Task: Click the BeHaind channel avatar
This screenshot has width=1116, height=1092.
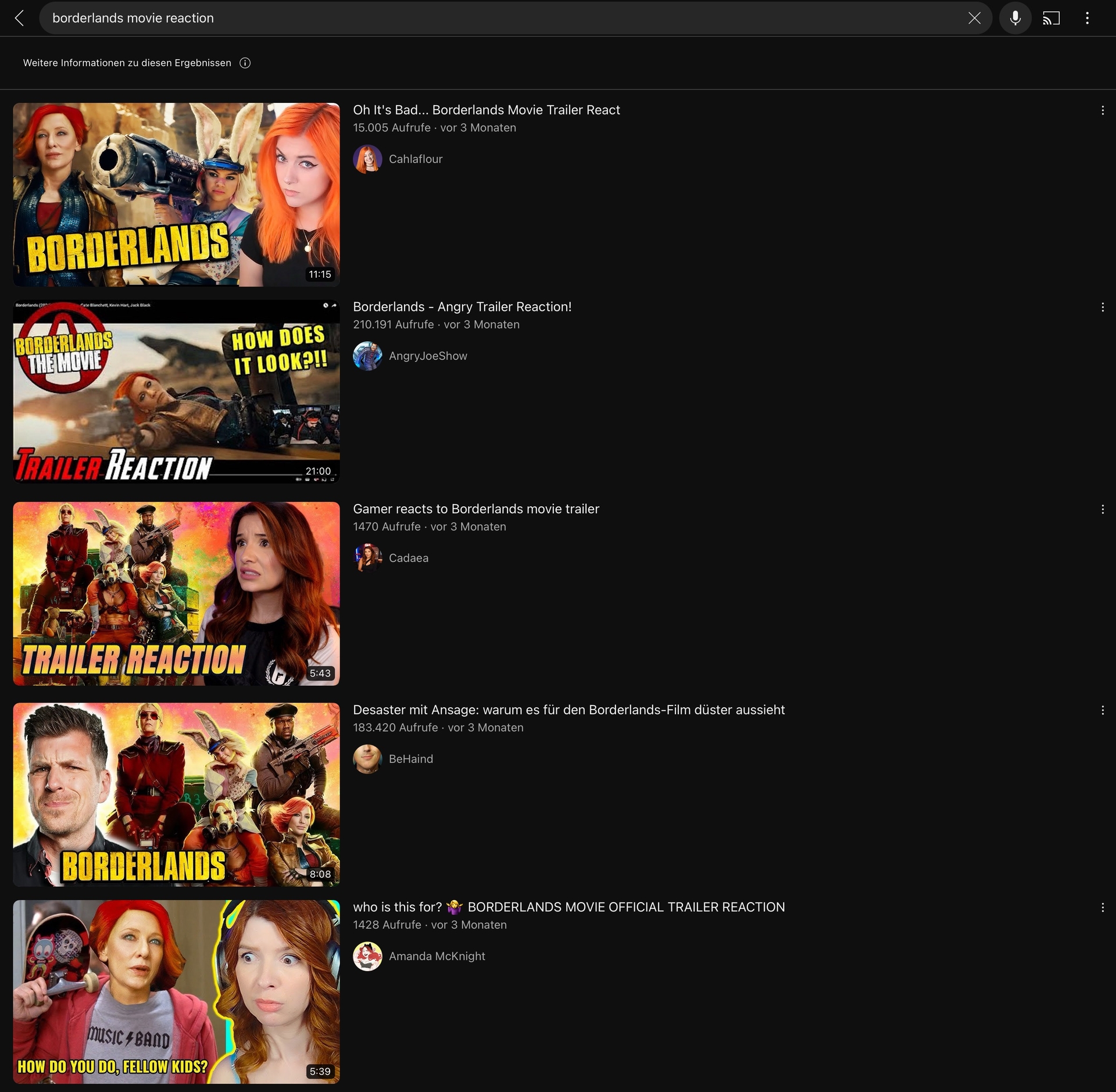Action: coord(367,760)
